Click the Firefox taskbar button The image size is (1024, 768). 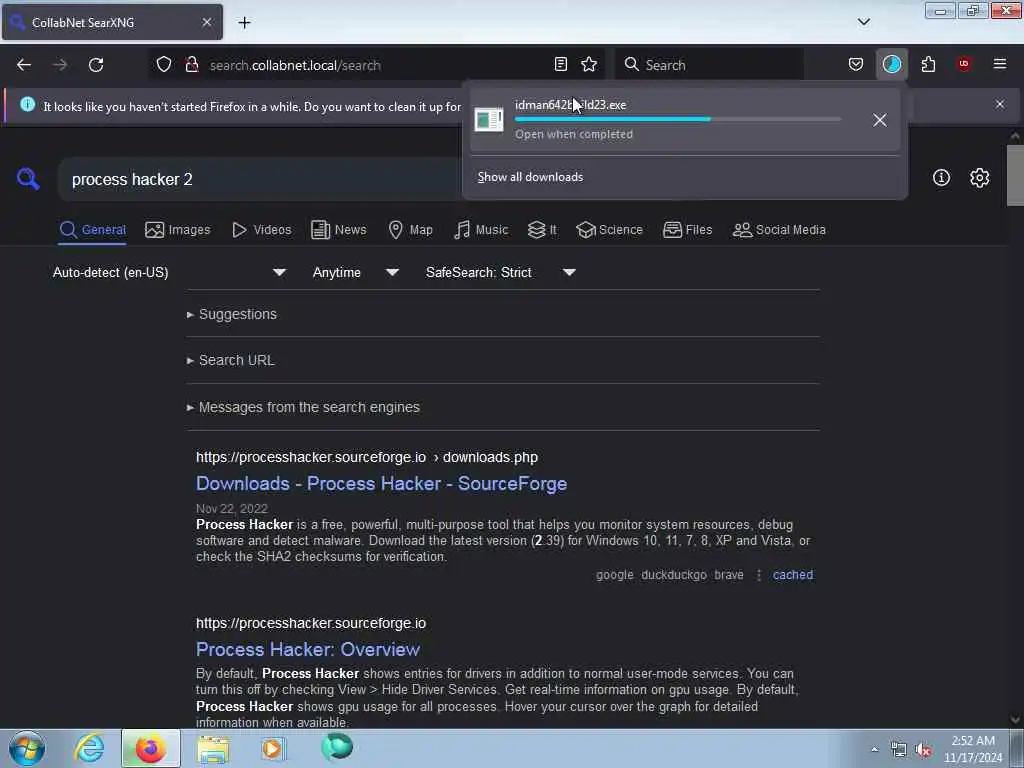(x=150, y=748)
